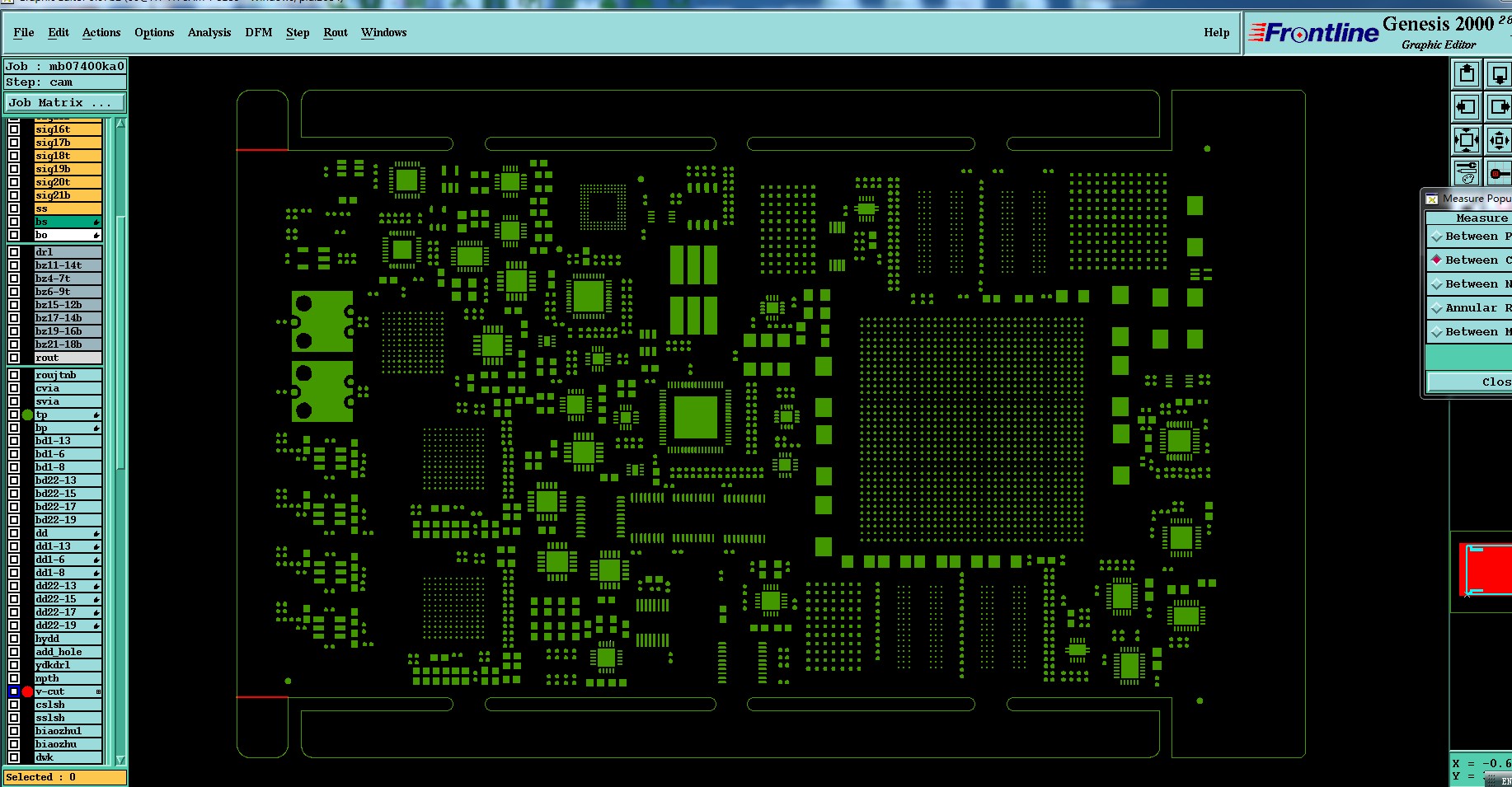
Task: Close the Measure Popup with the Close button
Action: [1470, 382]
